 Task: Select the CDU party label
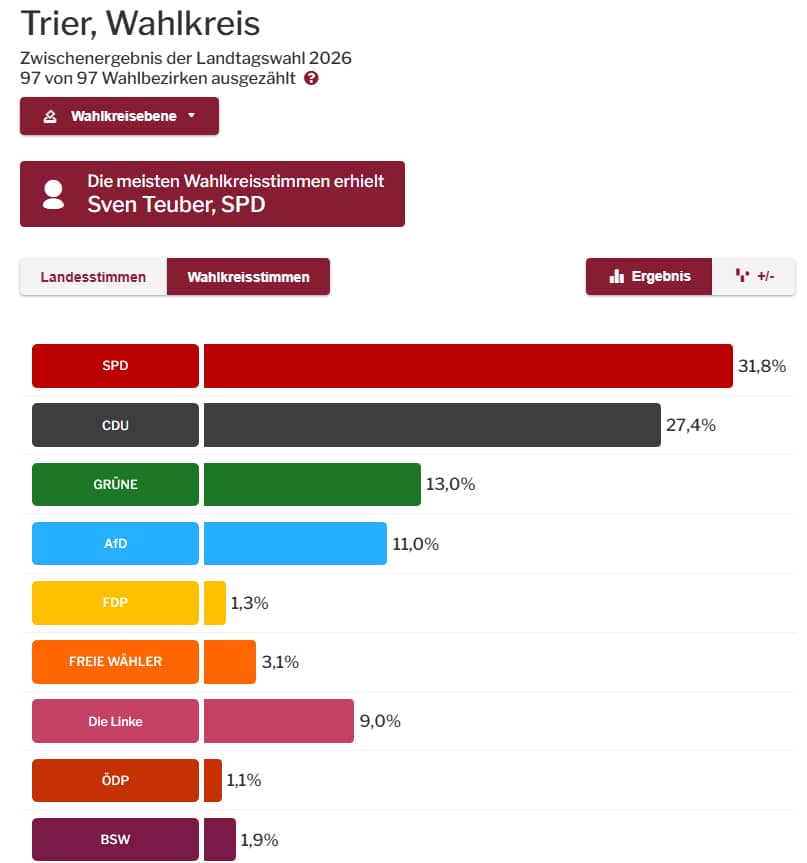tap(115, 425)
